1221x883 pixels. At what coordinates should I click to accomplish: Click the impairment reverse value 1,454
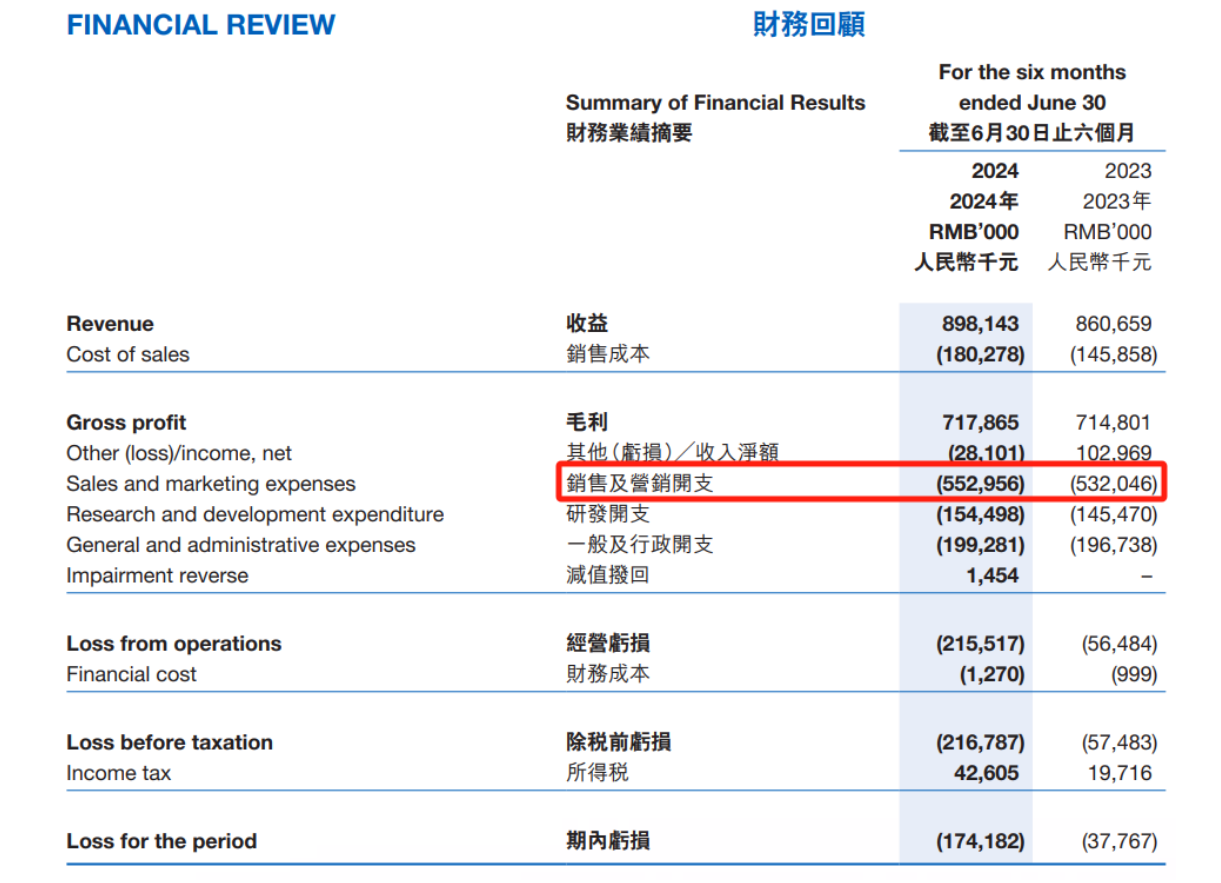click(992, 576)
